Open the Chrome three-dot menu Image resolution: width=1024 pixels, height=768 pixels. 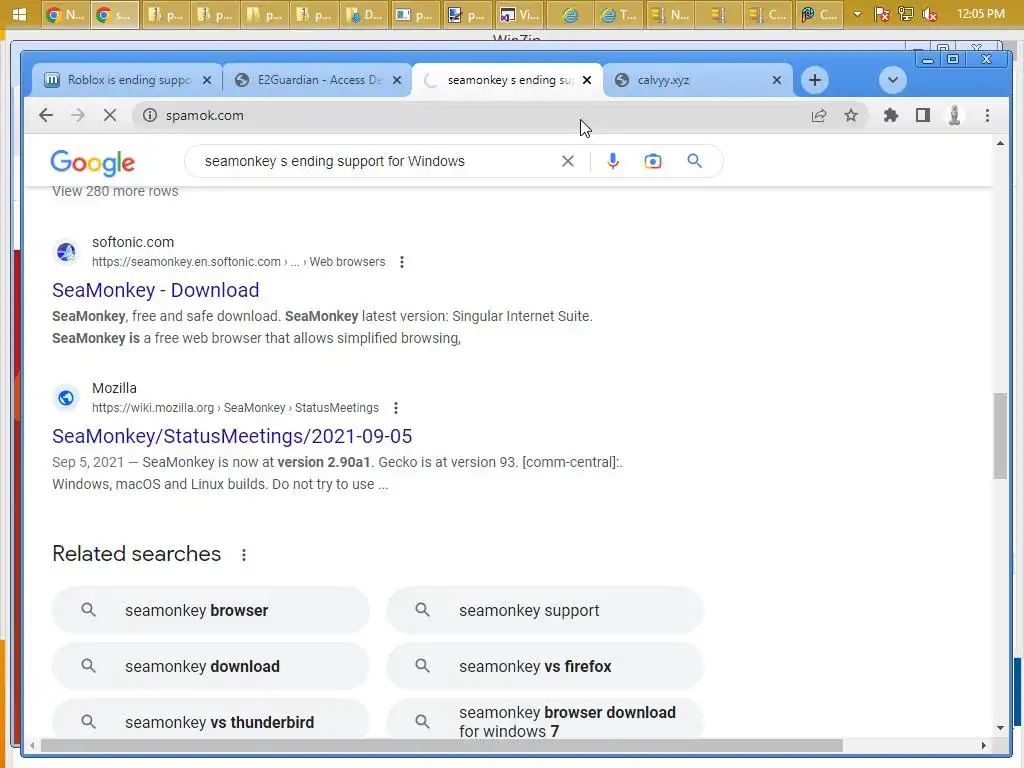(x=987, y=116)
